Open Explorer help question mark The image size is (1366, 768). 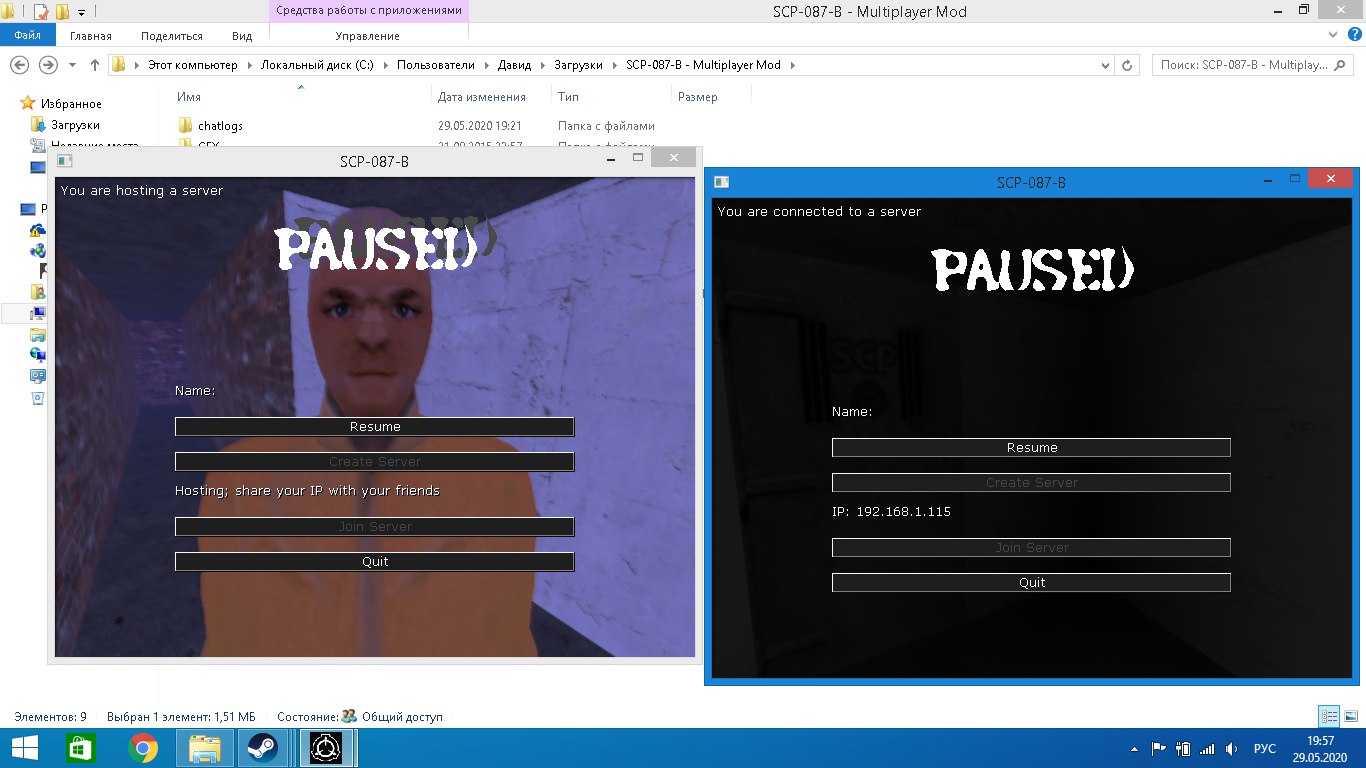click(x=1356, y=34)
